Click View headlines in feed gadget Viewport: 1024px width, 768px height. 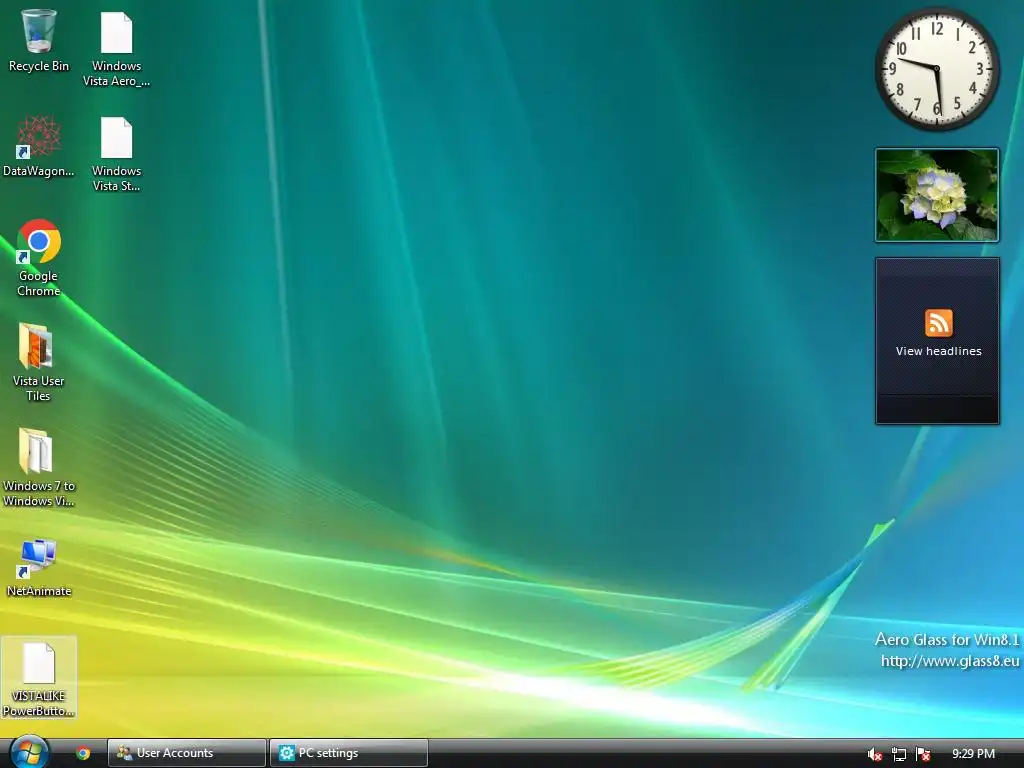[938, 351]
